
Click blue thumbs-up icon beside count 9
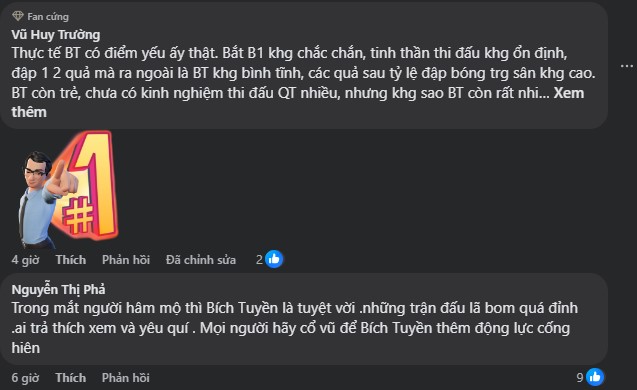(x=595, y=377)
